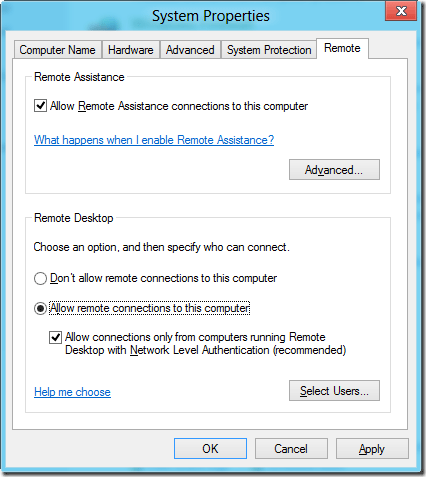Switch to the Computer Name tab
The height and width of the screenshot is (477, 426).
[57, 50]
